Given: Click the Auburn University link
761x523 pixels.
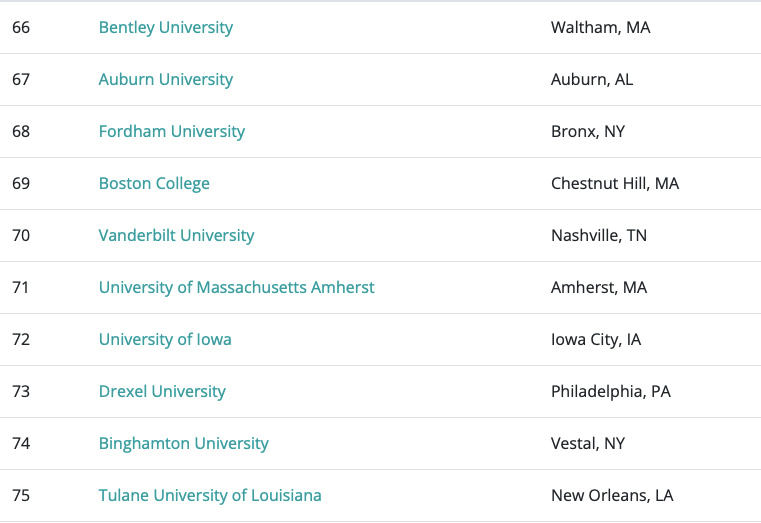Looking at the screenshot, I should (165, 80).
